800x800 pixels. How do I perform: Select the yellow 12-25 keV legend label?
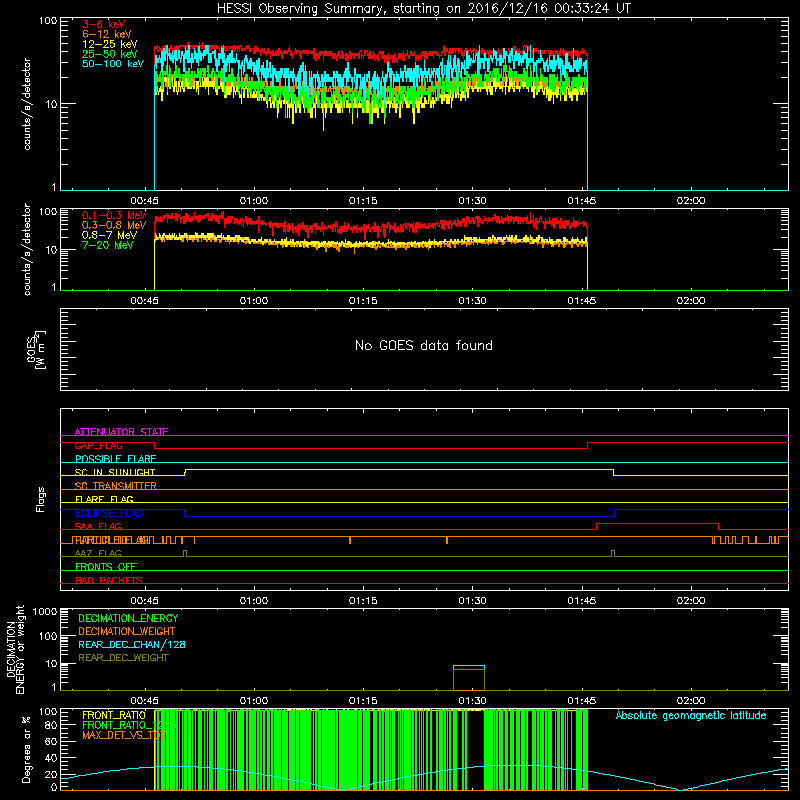(x=109, y=44)
